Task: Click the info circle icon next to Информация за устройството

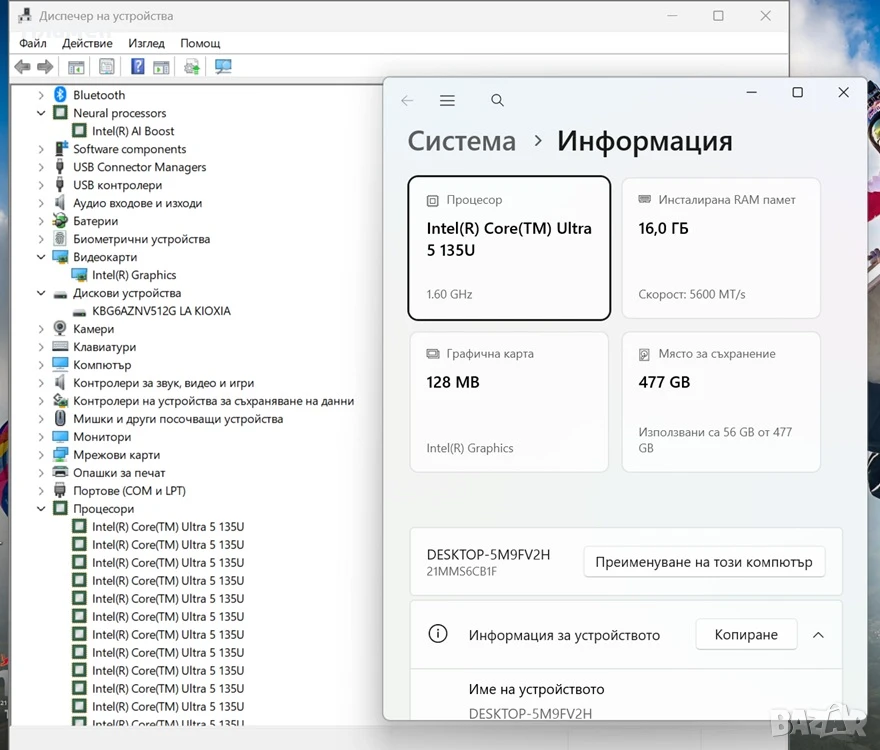Action: coord(438,634)
